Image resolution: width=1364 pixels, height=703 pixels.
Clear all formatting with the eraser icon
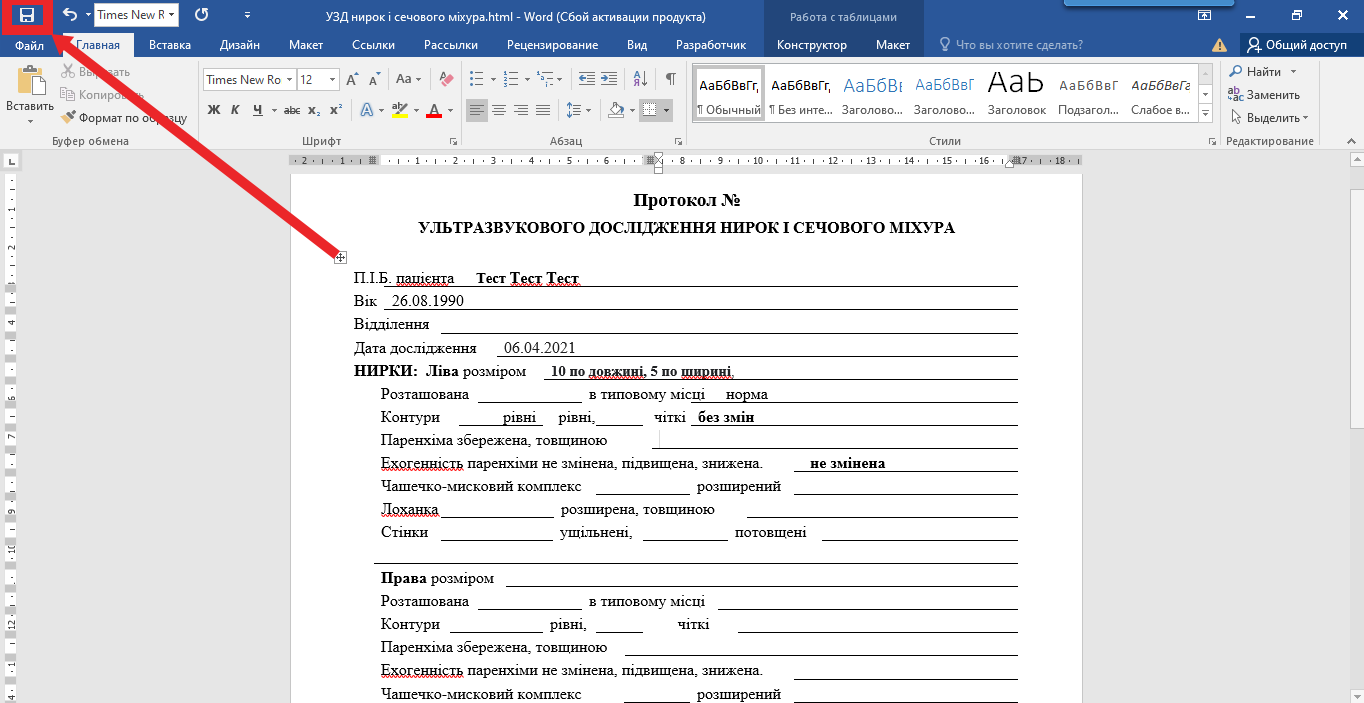point(446,80)
